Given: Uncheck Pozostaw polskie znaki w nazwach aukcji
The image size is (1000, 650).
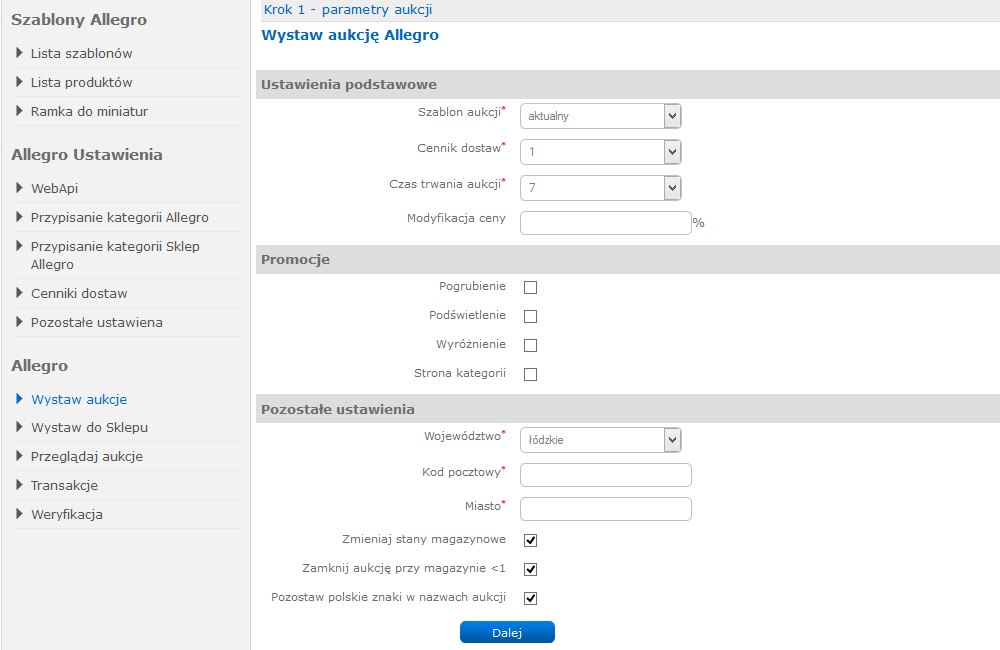Looking at the screenshot, I should [x=531, y=598].
